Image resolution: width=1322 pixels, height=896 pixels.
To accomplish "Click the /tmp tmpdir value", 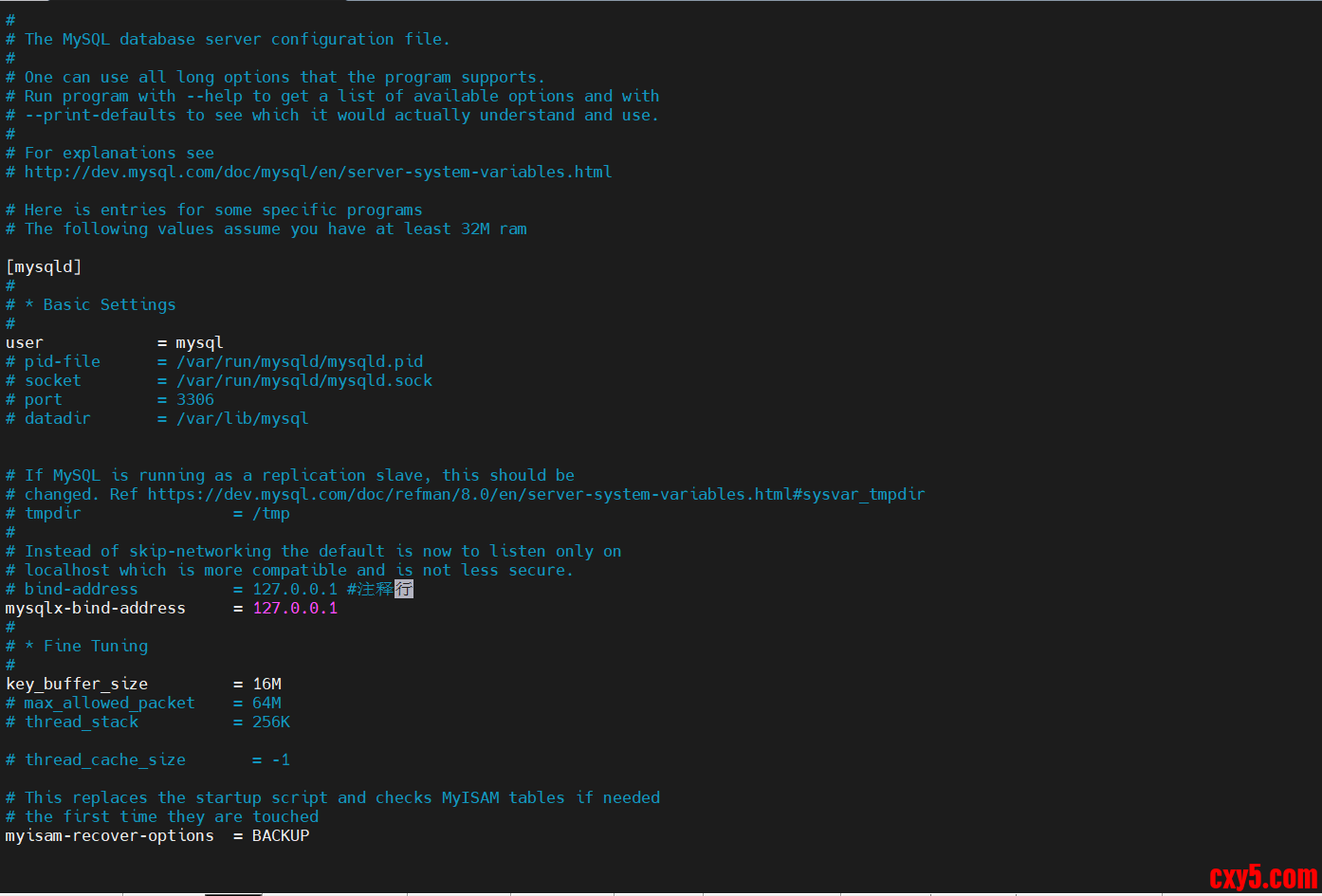I will [x=271, y=513].
